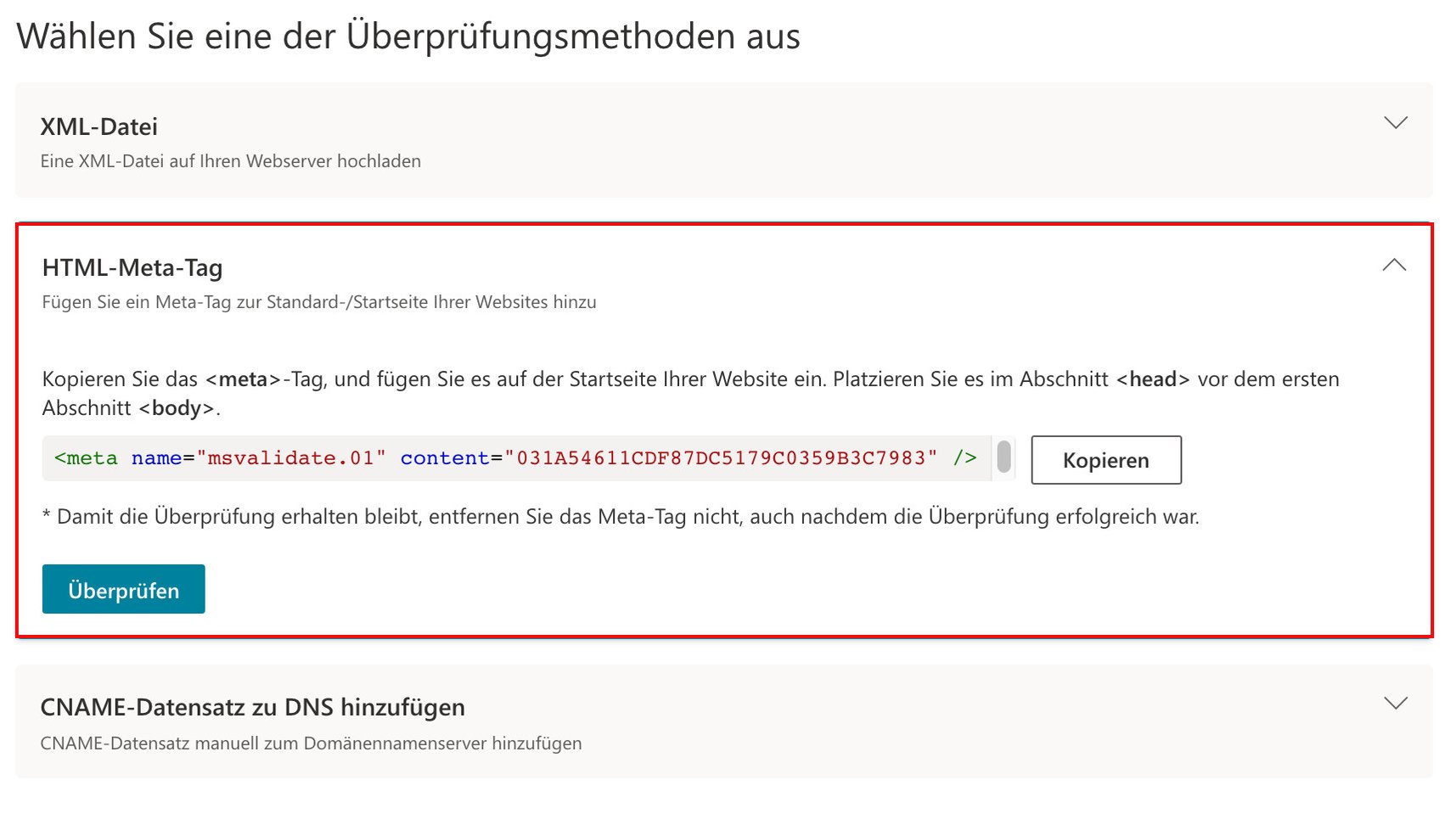Click the bold <body> word in instructions
This screenshot has height=819, width=1456.
click(x=177, y=408)
